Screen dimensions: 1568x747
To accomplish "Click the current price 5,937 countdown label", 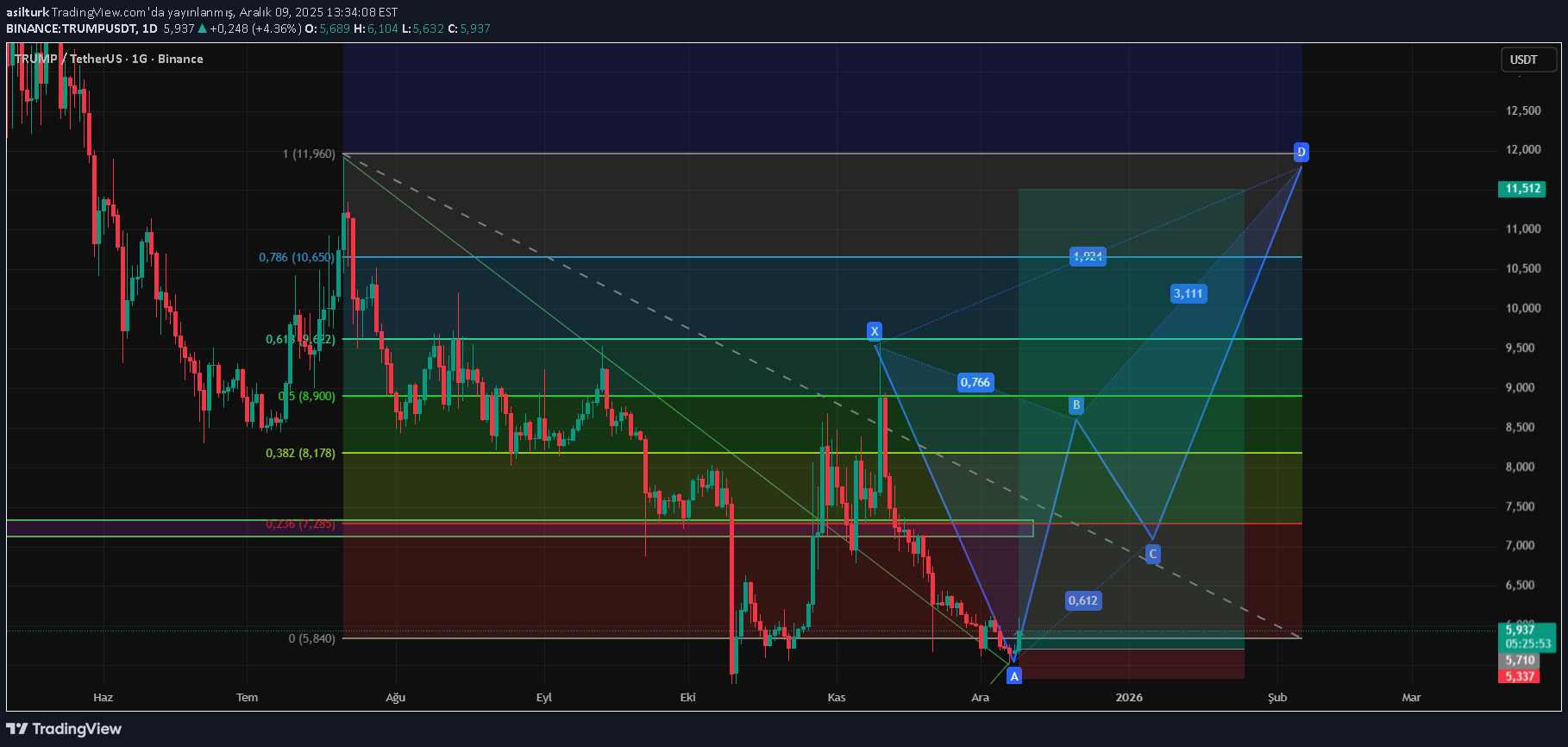I will point(1527,637).
